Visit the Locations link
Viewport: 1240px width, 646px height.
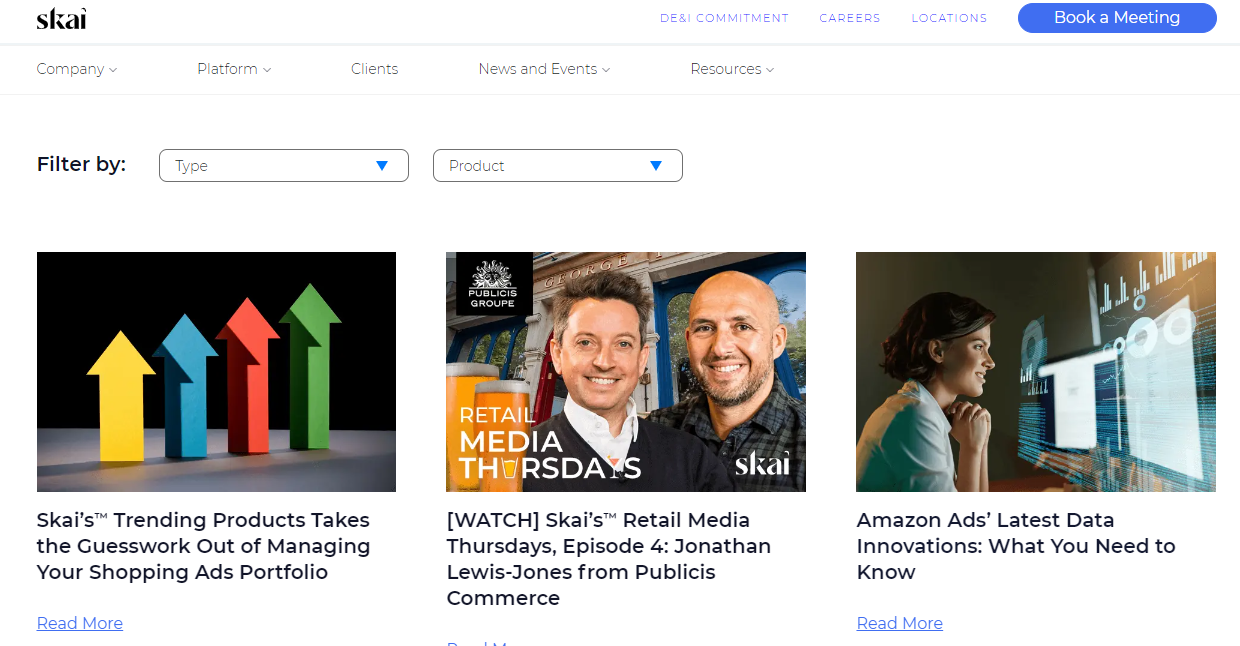(x=949, y=18)
